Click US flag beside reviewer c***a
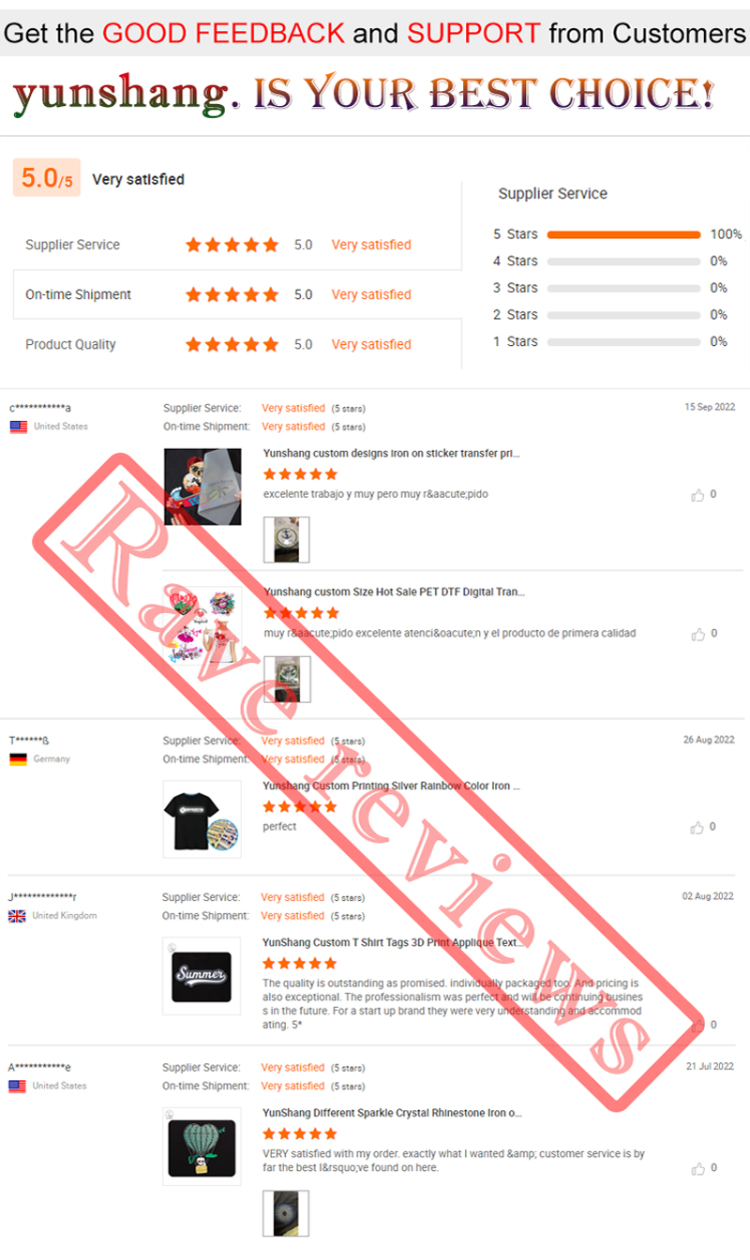The height and width of the screenshot is (1260, 750). pyautogui.click(x=18, y=426)
